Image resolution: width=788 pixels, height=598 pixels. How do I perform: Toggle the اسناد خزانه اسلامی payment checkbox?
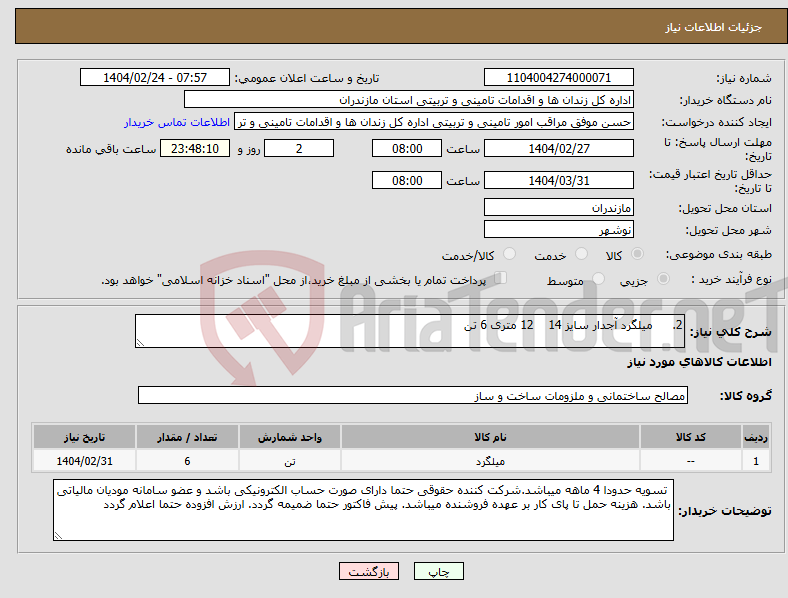(x=501, y=278)
